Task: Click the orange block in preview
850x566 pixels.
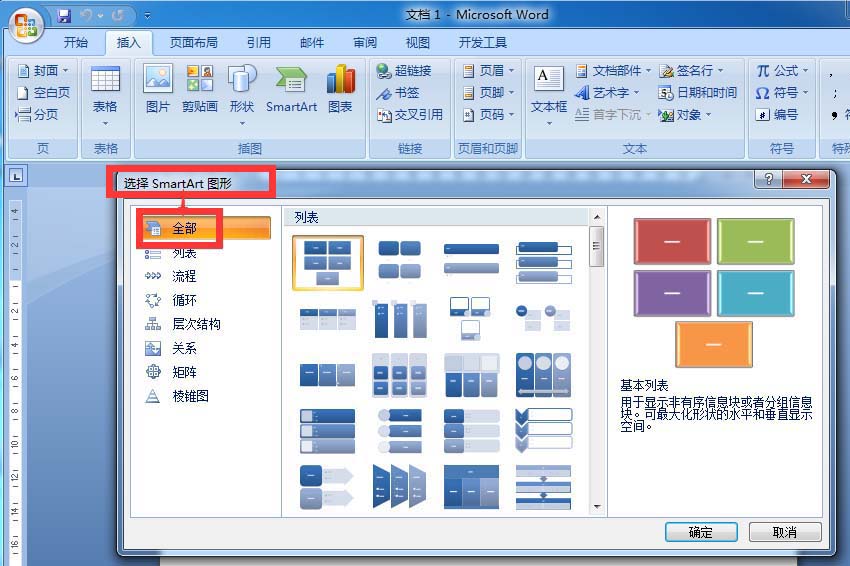Action: (x=714, y=344)
